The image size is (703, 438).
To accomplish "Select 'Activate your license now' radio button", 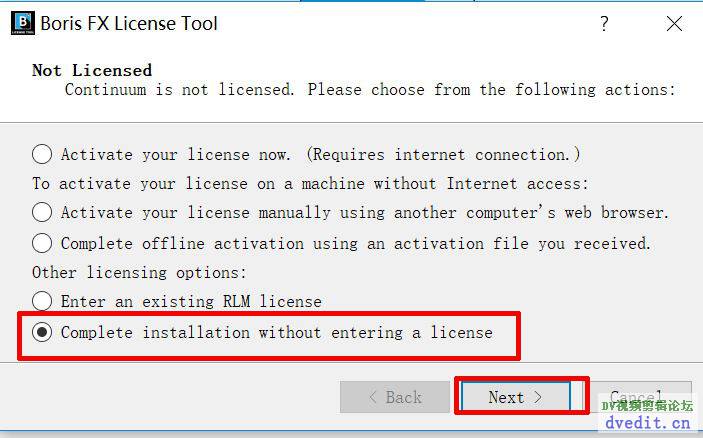I will tap(42, 155).
